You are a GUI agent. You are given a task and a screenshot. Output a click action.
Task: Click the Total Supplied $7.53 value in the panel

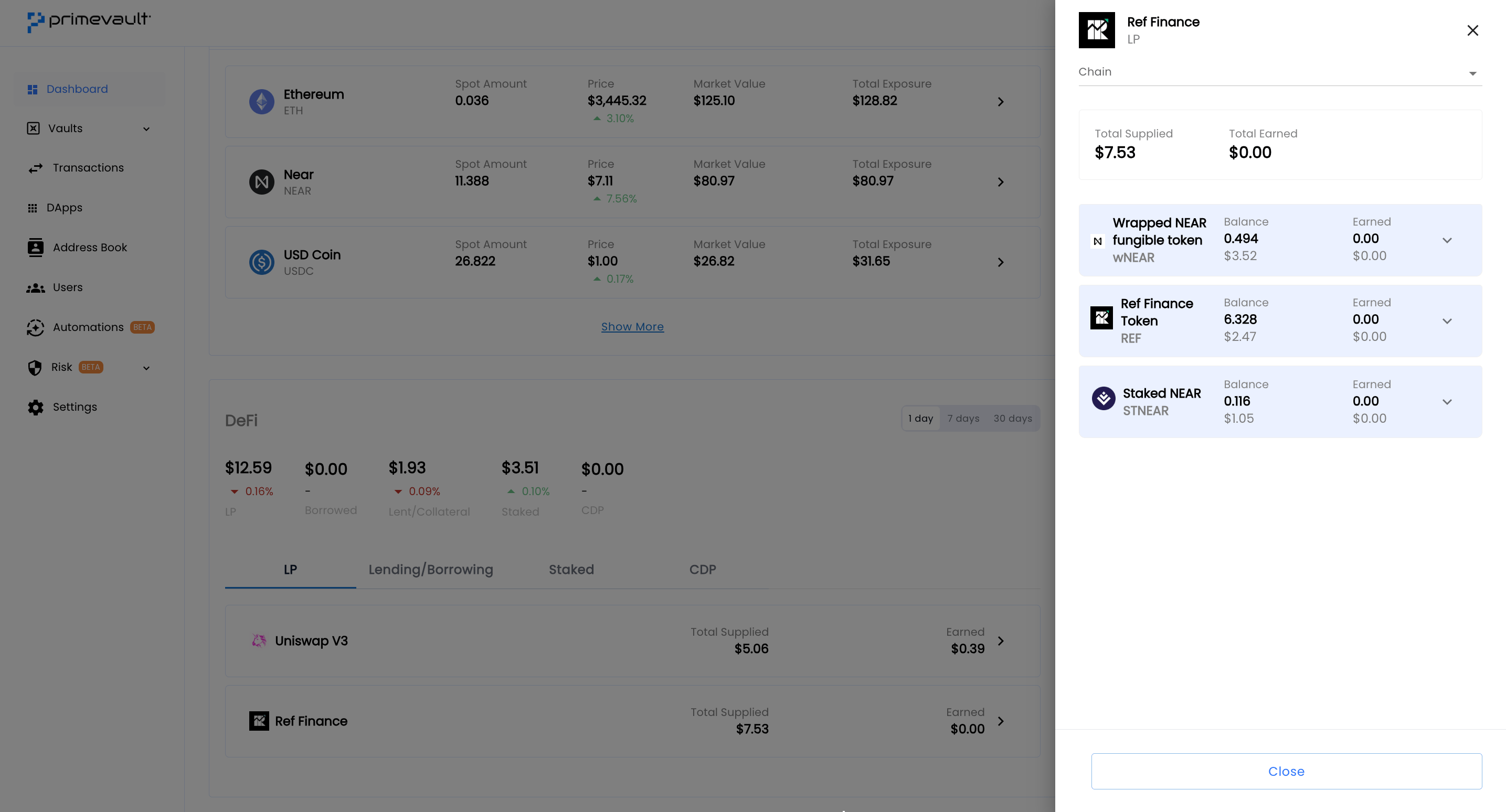(1115, 153)
